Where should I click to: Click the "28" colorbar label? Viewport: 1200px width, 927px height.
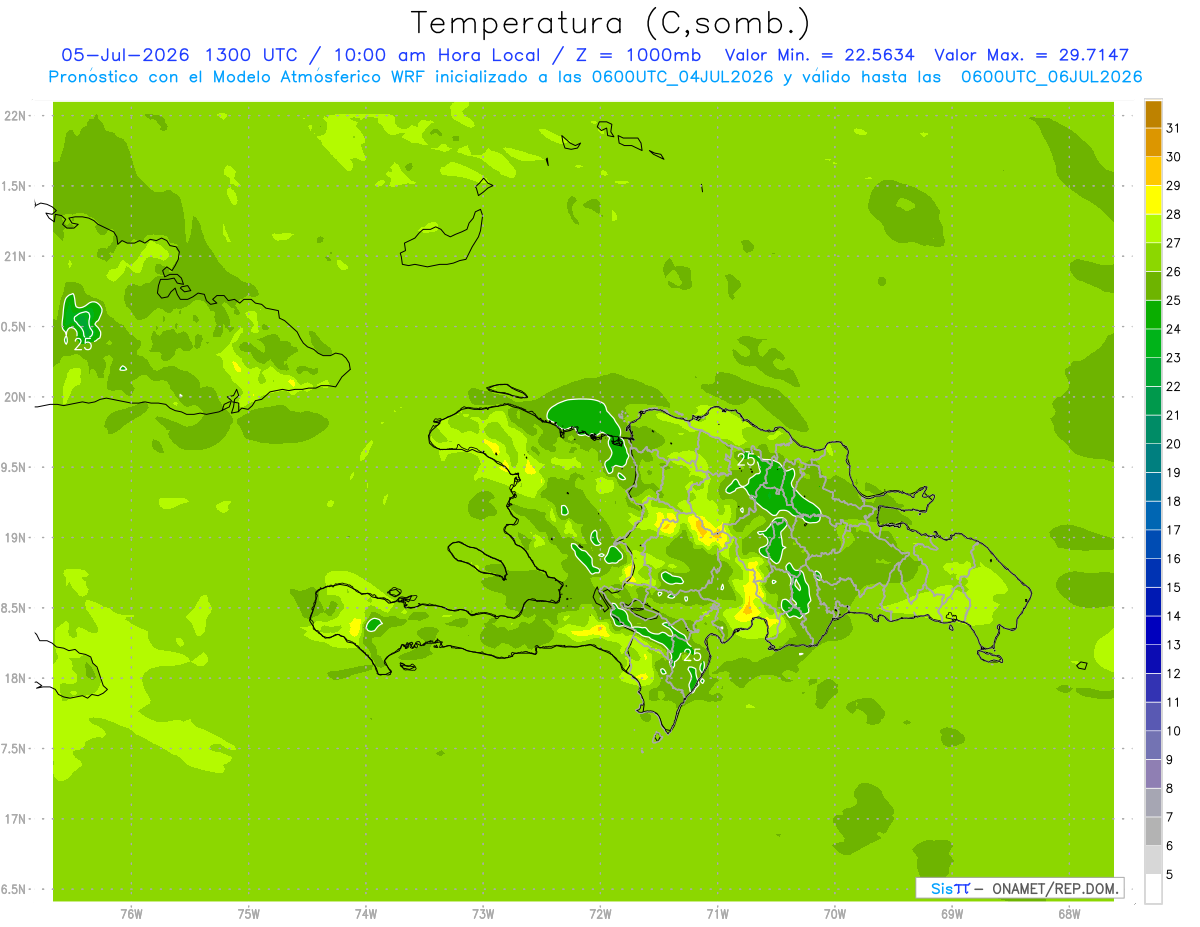1174,214
